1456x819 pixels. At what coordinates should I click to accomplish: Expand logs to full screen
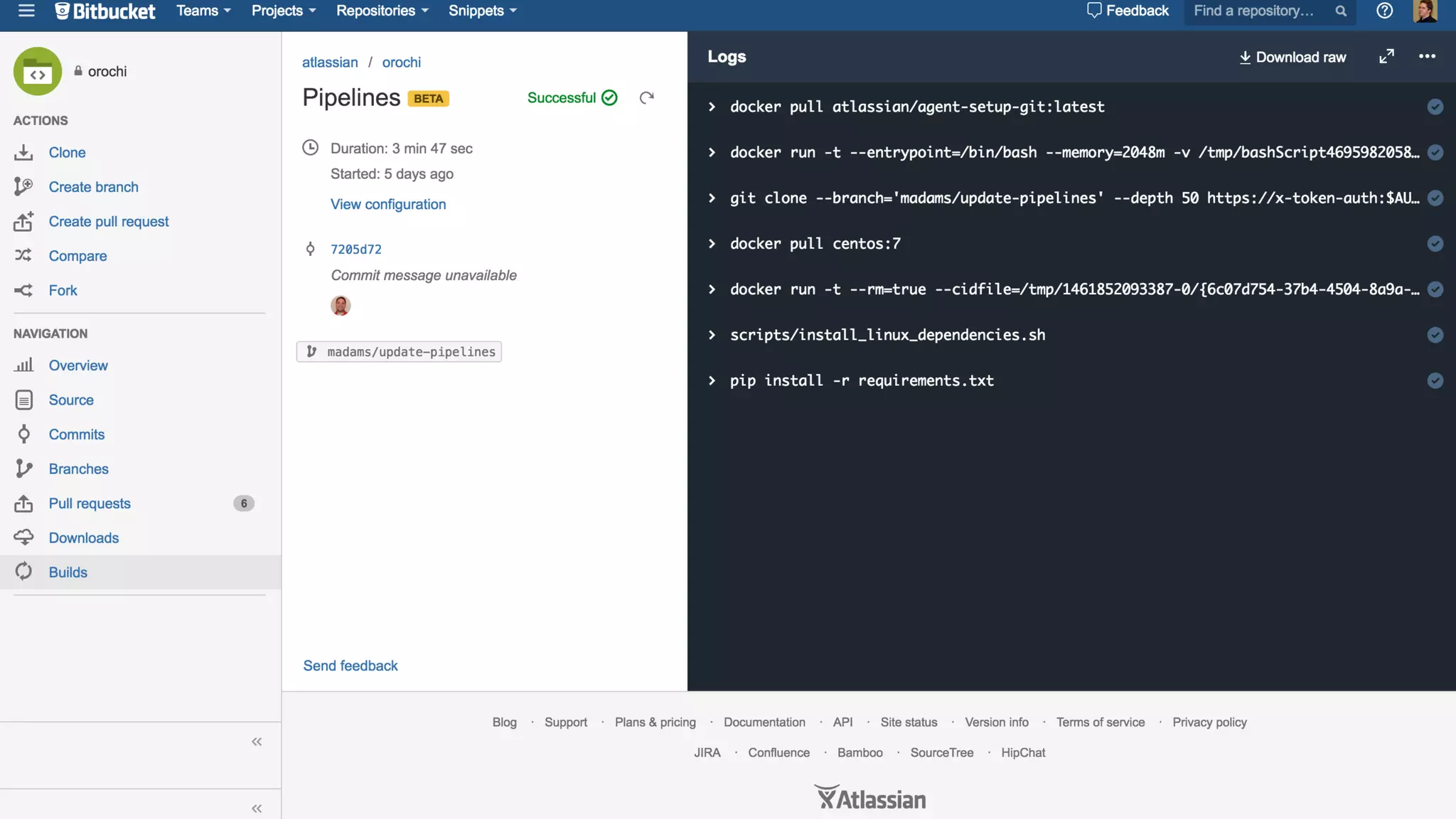click(x=1386, y=57)
